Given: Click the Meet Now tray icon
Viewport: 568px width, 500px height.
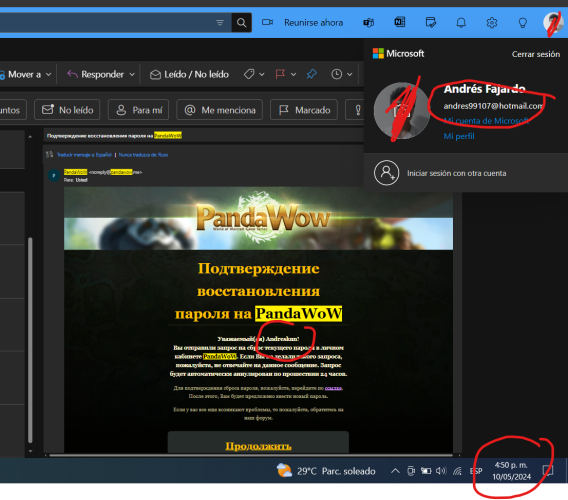Looking at the screenshot, I should (x=411, y=471).
